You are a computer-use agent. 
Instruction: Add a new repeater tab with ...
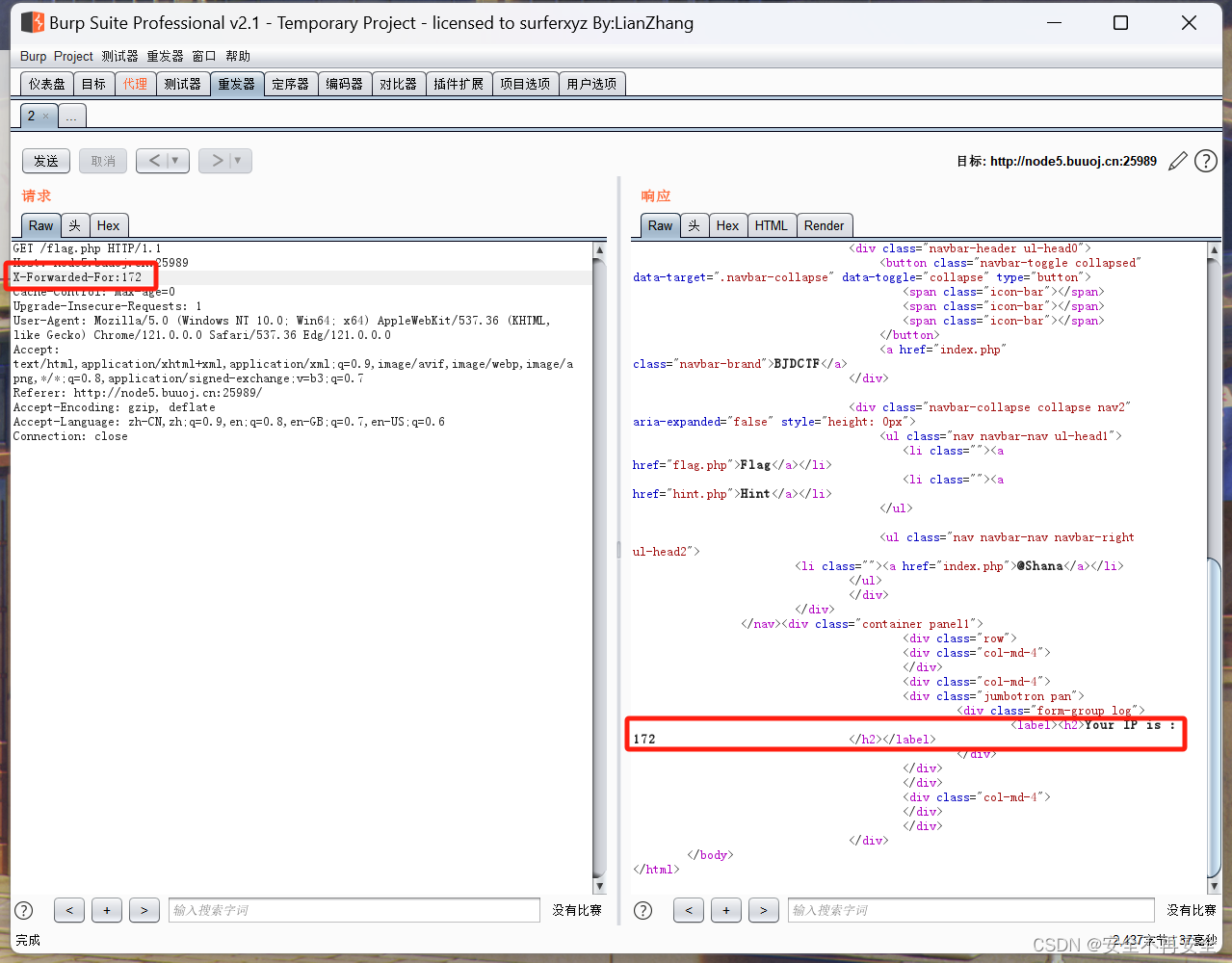tap(71, 117)
